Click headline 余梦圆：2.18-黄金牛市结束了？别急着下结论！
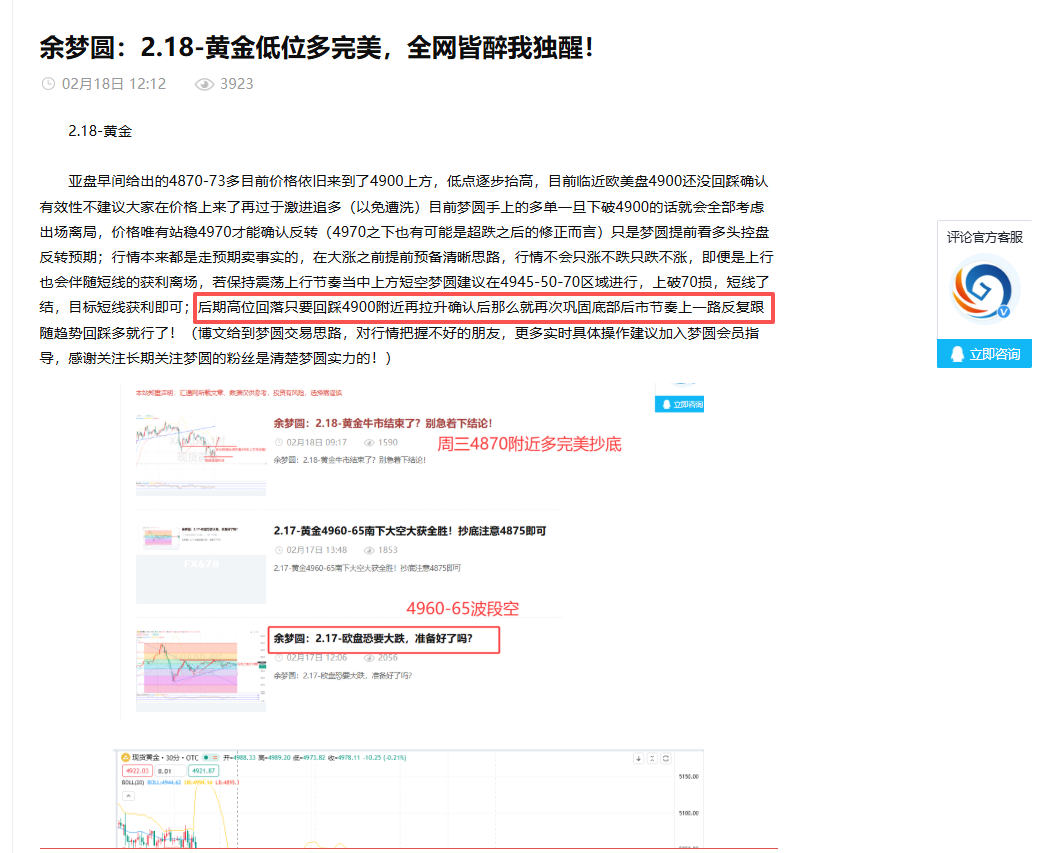 coord(383,423)
